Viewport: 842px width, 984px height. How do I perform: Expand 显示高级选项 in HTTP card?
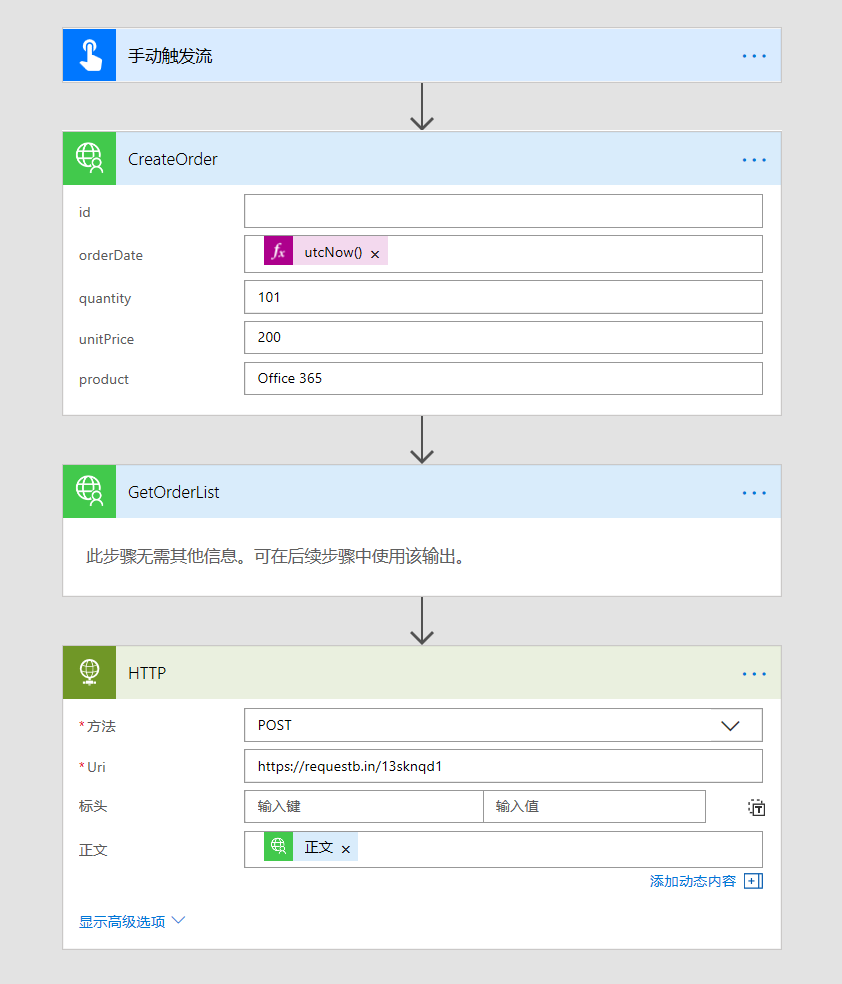point(132,922)
